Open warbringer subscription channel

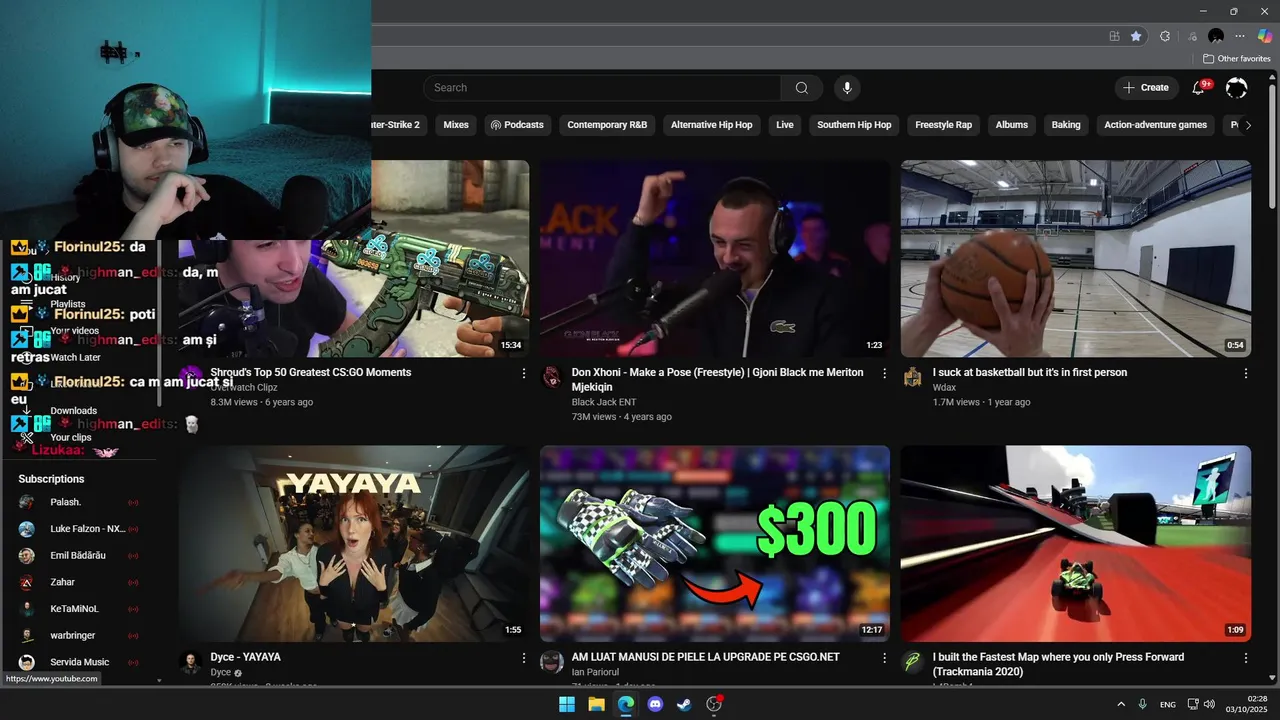coord(80,635)
